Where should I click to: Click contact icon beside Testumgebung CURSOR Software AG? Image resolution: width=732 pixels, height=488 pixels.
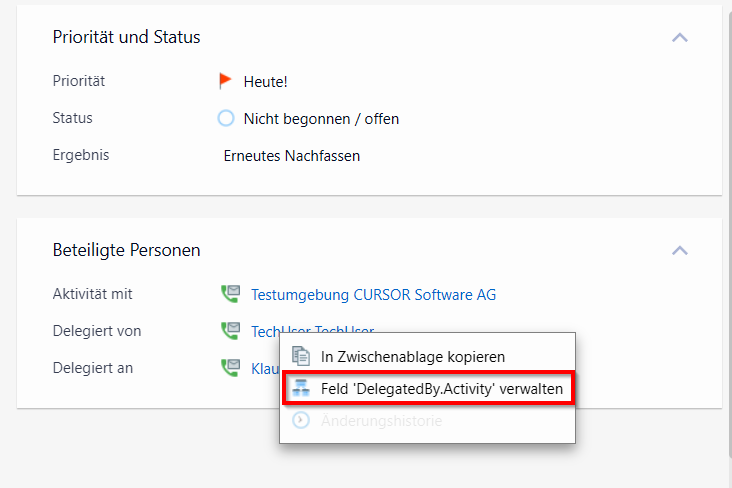(231, 294)
